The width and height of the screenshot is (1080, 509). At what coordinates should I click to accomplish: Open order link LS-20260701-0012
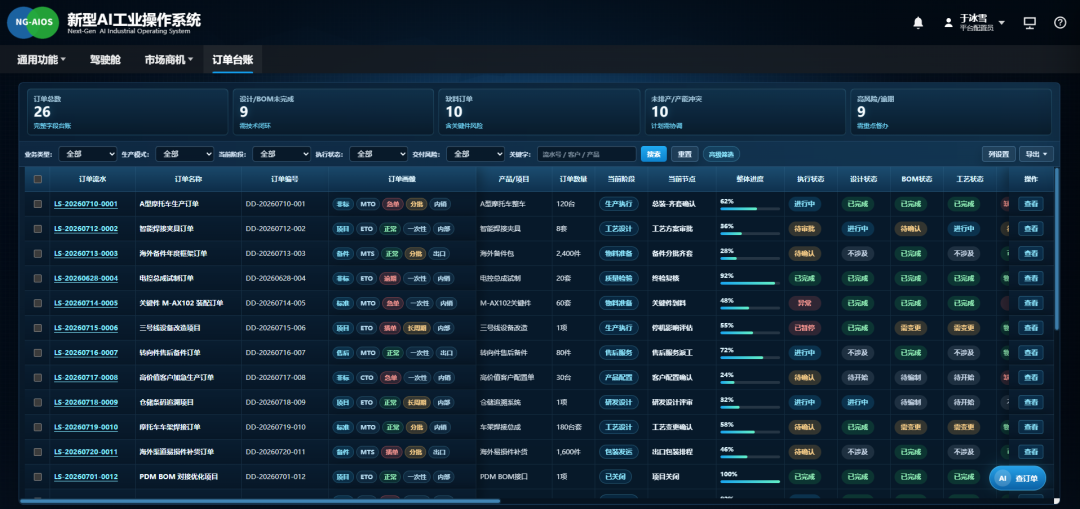point(86,477)
